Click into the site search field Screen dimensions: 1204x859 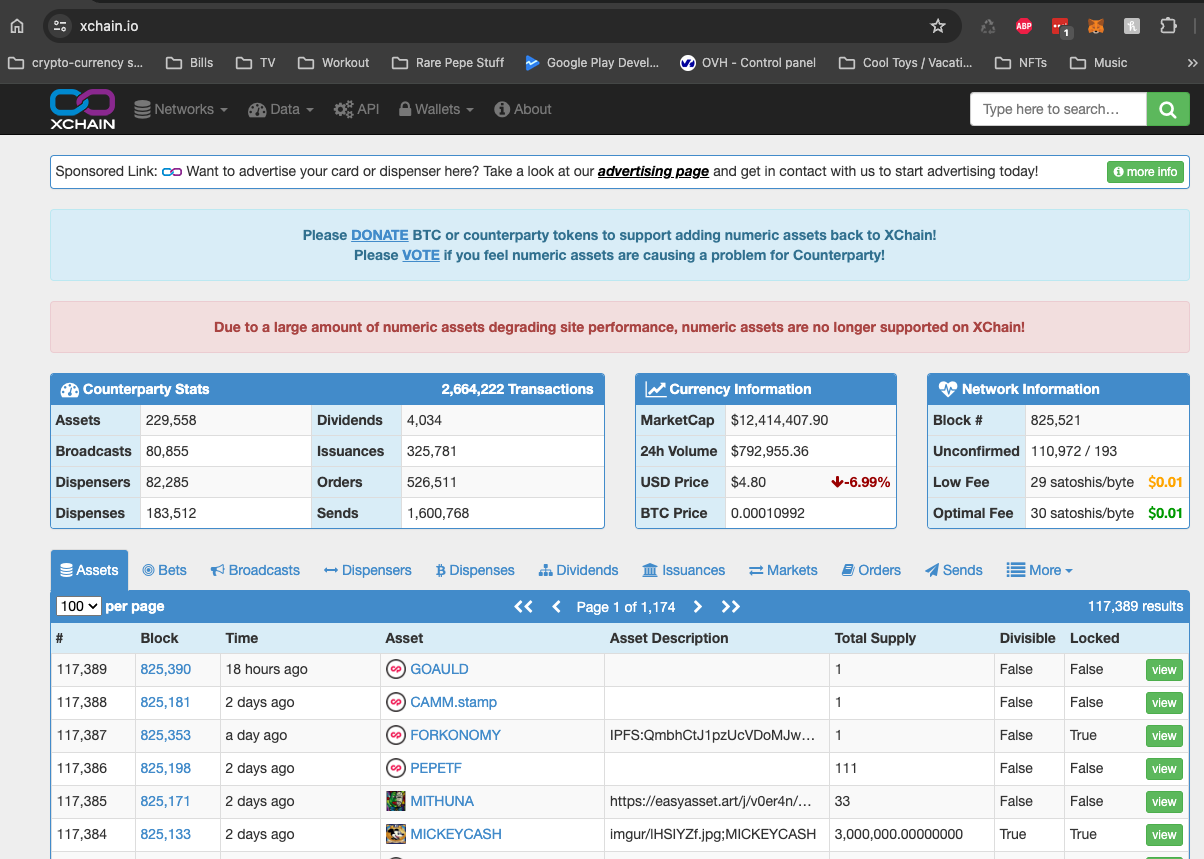pos(1058,109)
